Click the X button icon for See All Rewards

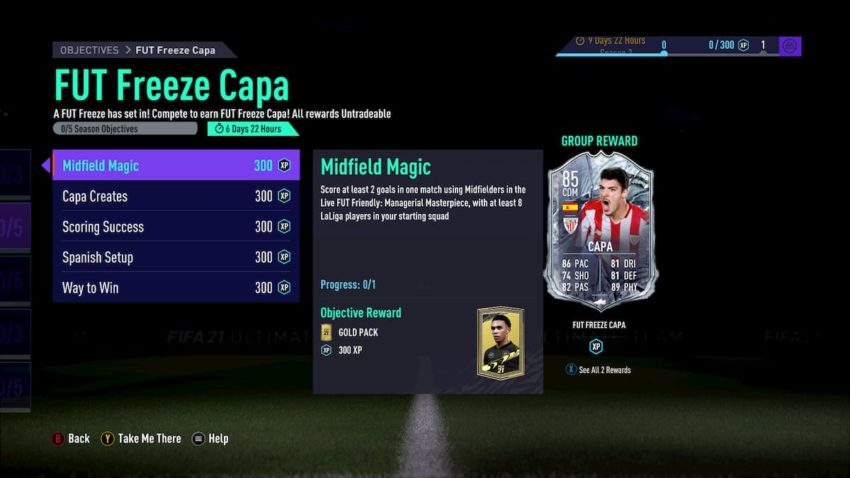[x=570, y=370]
